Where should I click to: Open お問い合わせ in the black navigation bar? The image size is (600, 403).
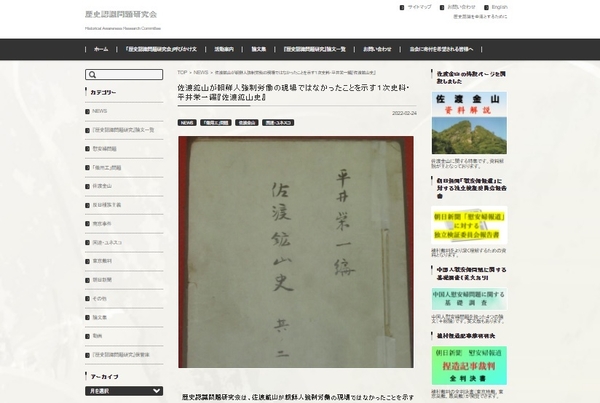point(377,49)
